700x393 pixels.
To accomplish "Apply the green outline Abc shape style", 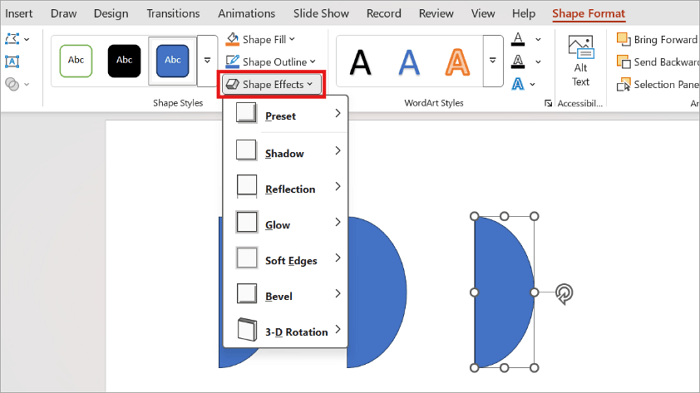I will point(76,60).
